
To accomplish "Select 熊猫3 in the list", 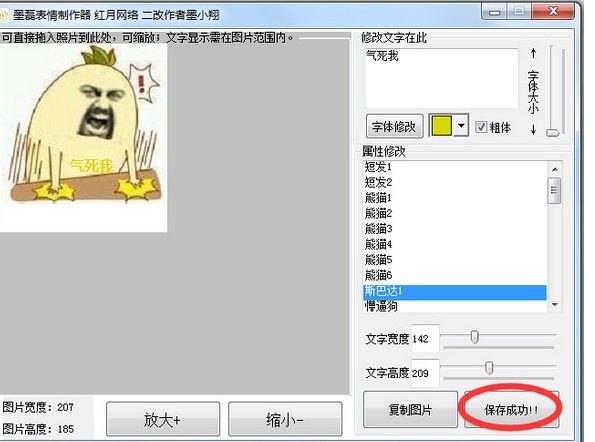I will [455, 229].
